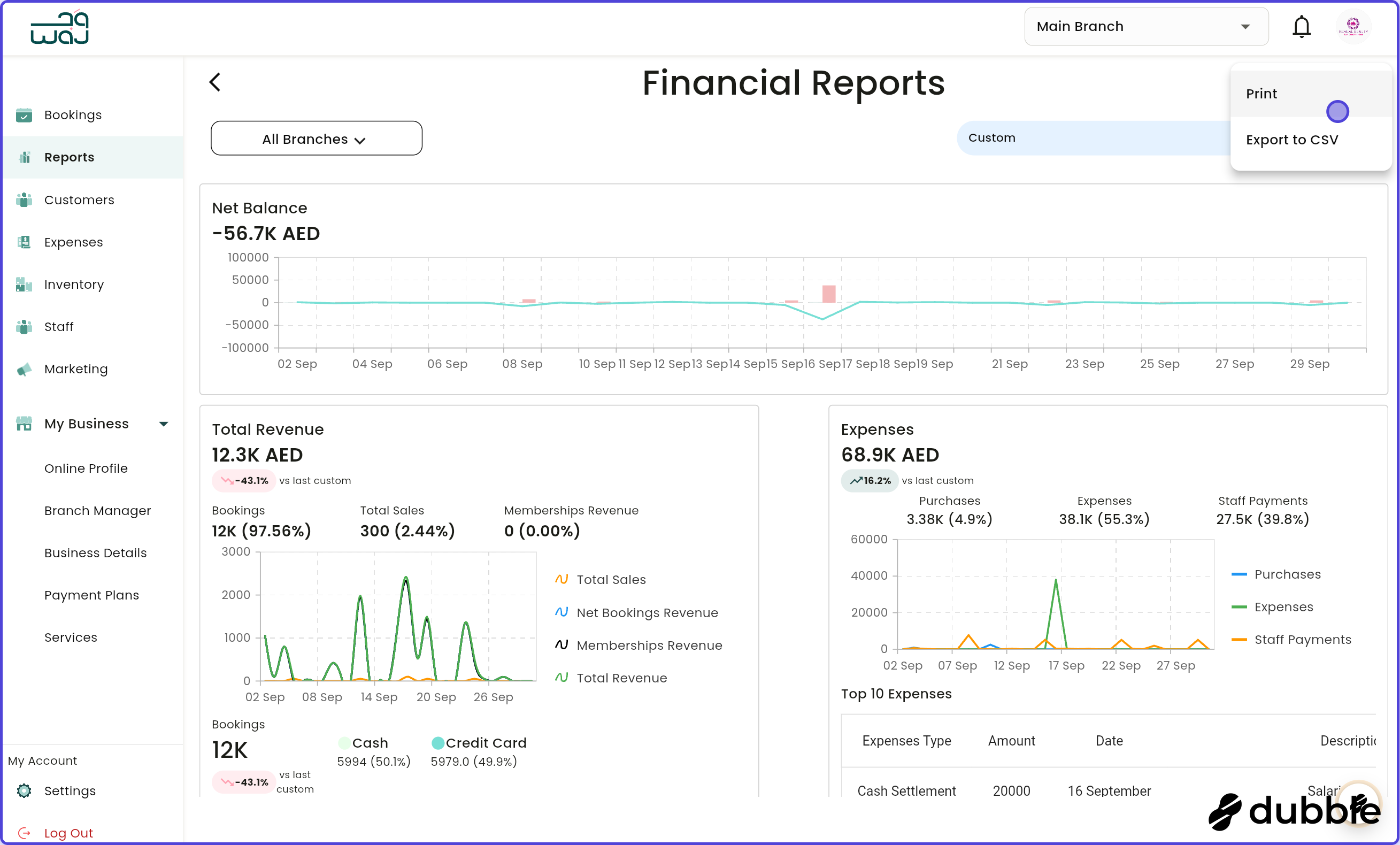The width and height of the screenshot is (1400, 845).
Task: Select Print from the export menu
Action: (x=1261, y=93)
